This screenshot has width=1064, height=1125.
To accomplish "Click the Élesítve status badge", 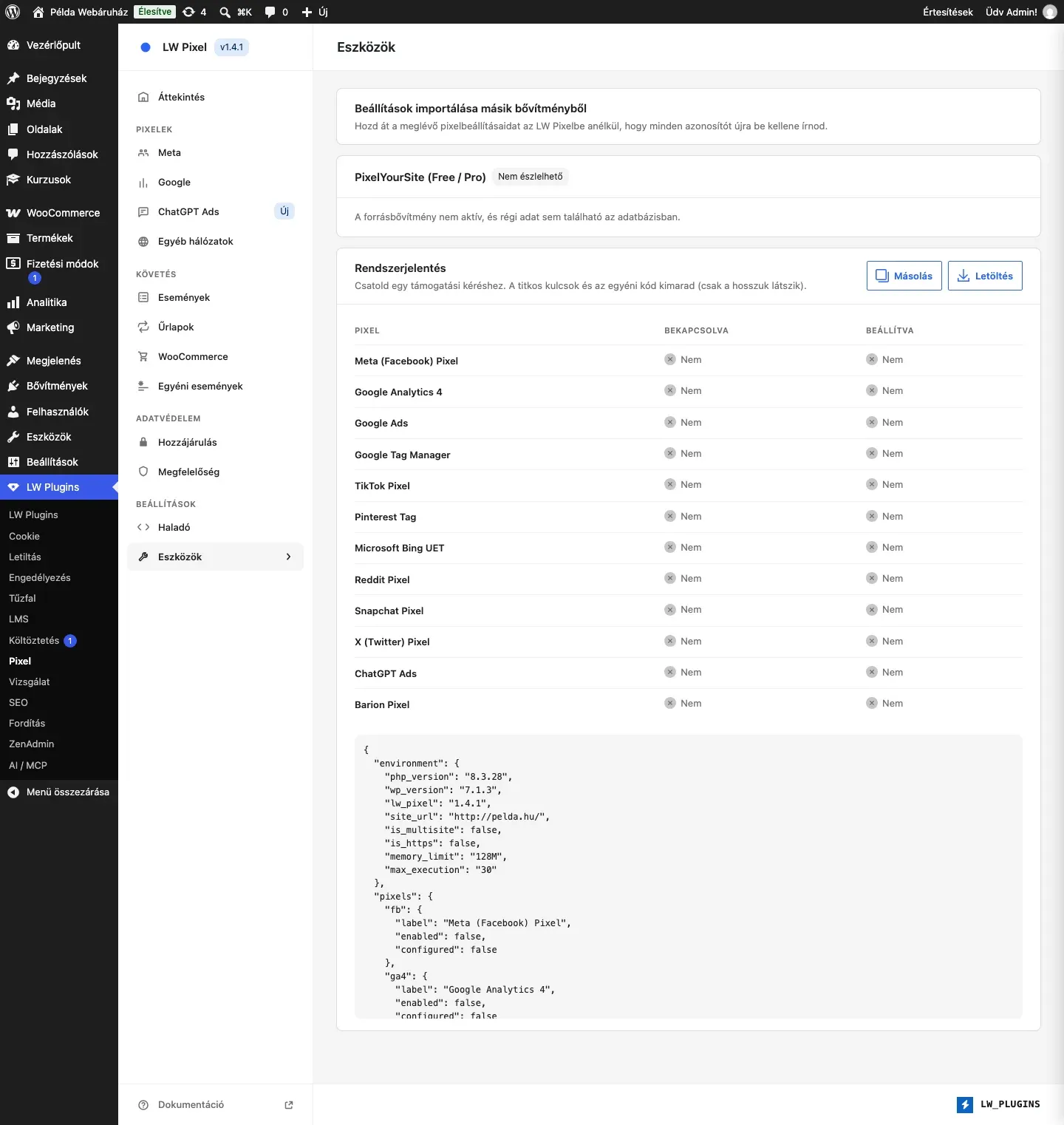I will click(155, 12).
